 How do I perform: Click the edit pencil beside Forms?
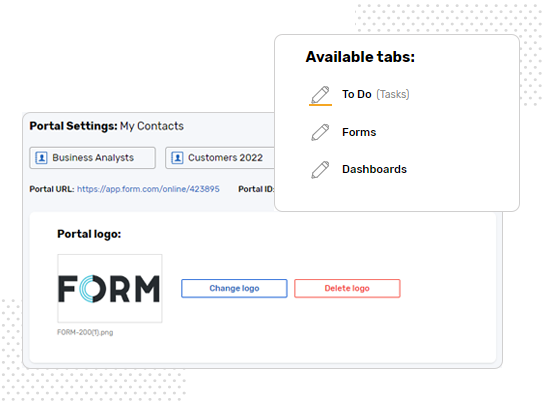click(x=320, y=132)
